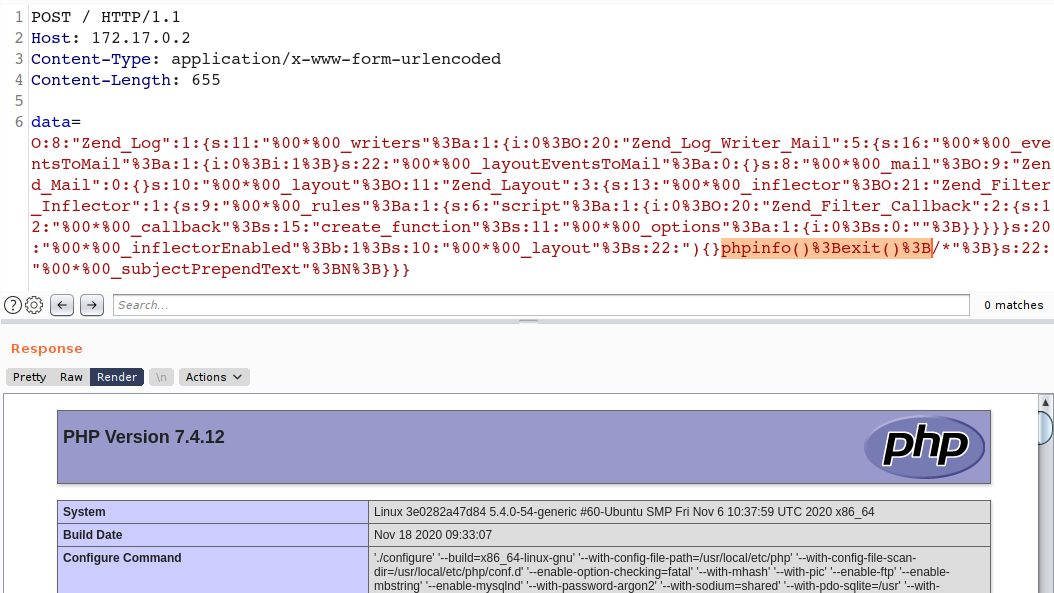Open the search help question mark icon
This screenshot has width=1054, height=593.
[13, 305]
